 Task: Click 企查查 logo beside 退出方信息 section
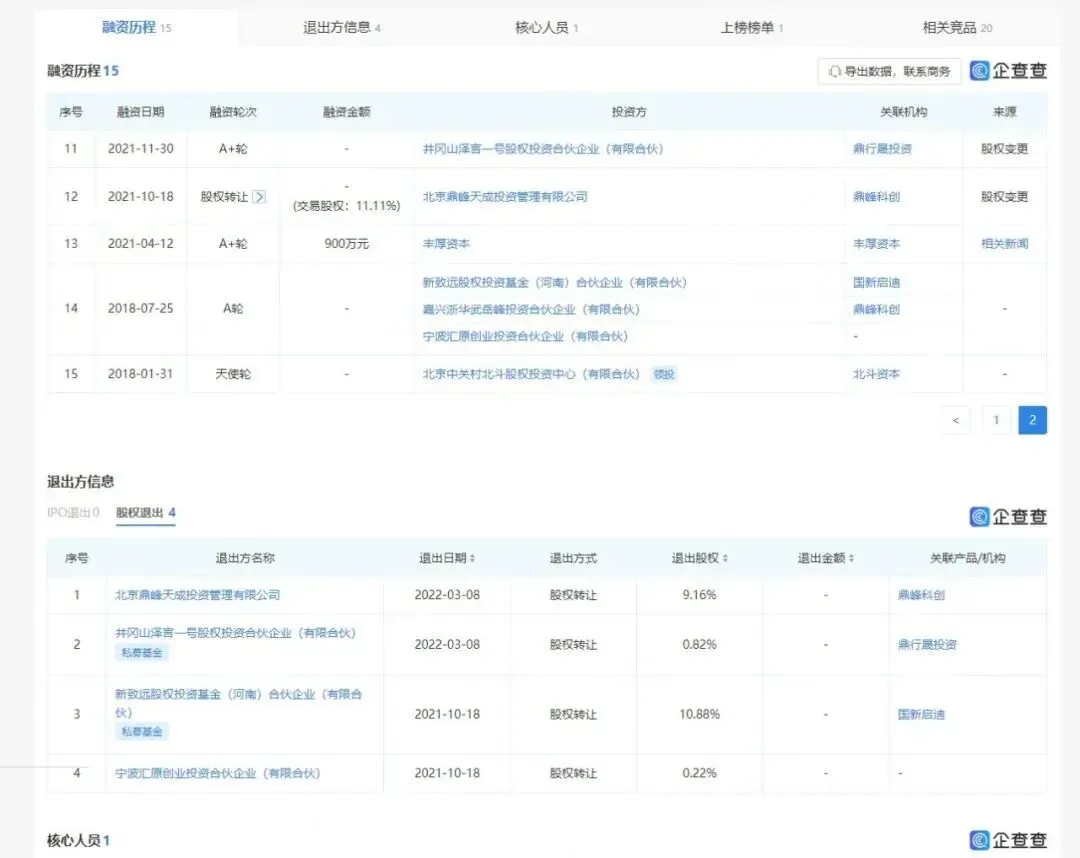coord(1008,516)
